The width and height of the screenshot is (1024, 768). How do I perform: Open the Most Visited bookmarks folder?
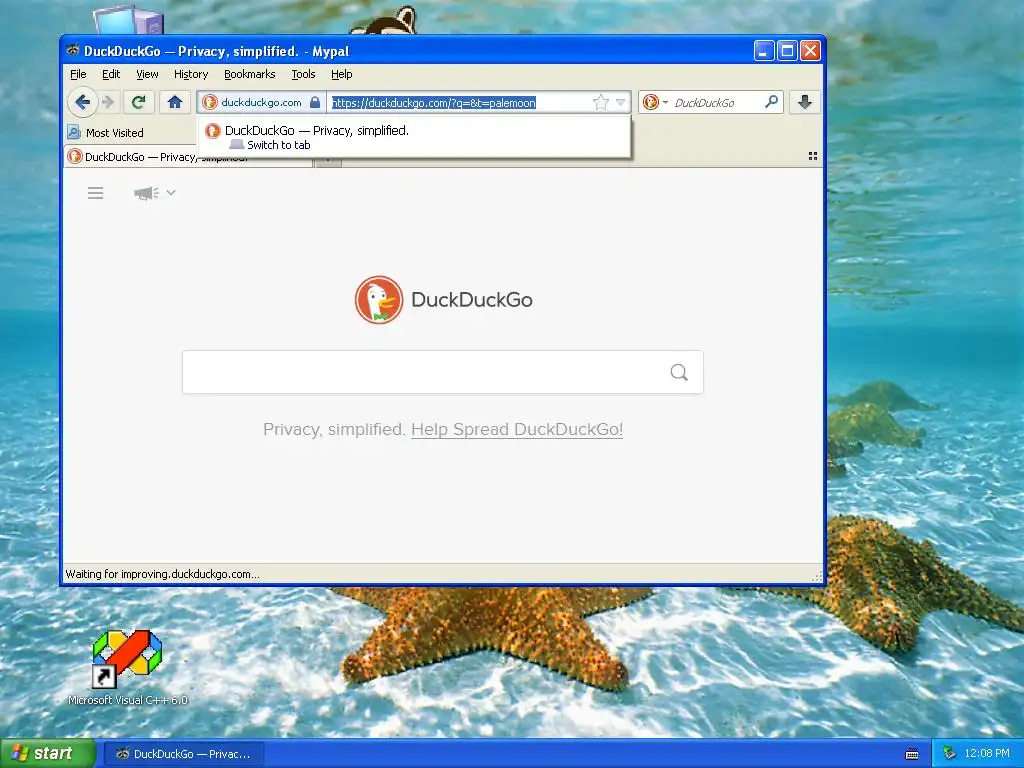106,133
